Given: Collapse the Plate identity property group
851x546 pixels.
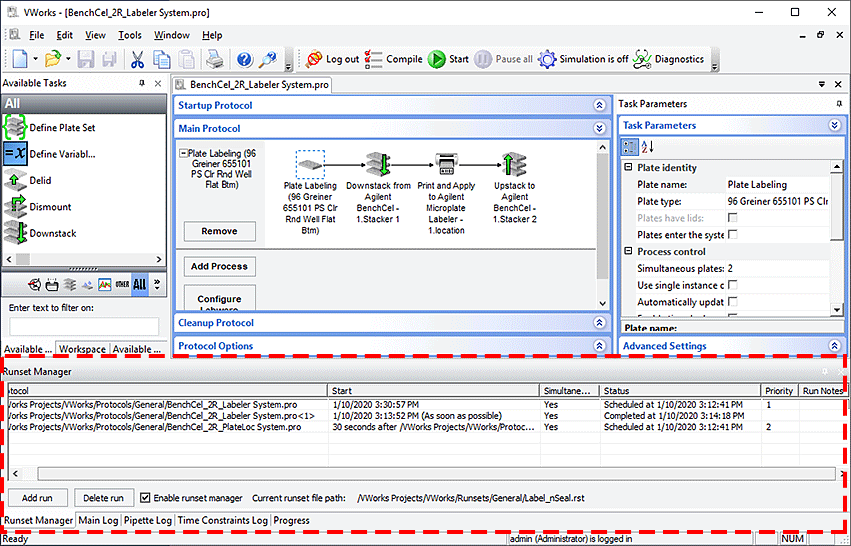Looking at the screenshot, I should (x=628, y=167).
